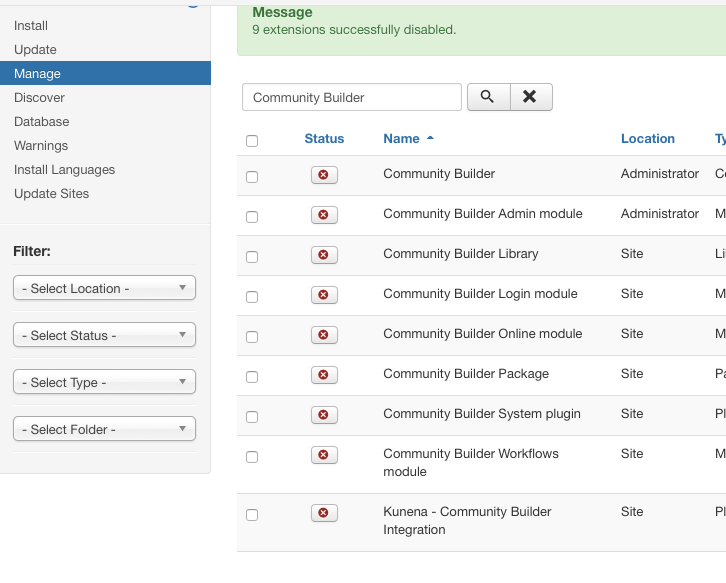The width and height of the screenshot is (726, 583).
Task: Open the Select Location dropdown
Action: 105,288
